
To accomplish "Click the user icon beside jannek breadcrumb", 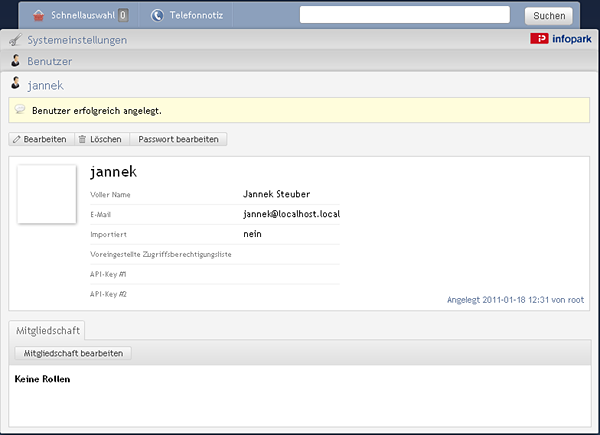I will click(15, 83).
